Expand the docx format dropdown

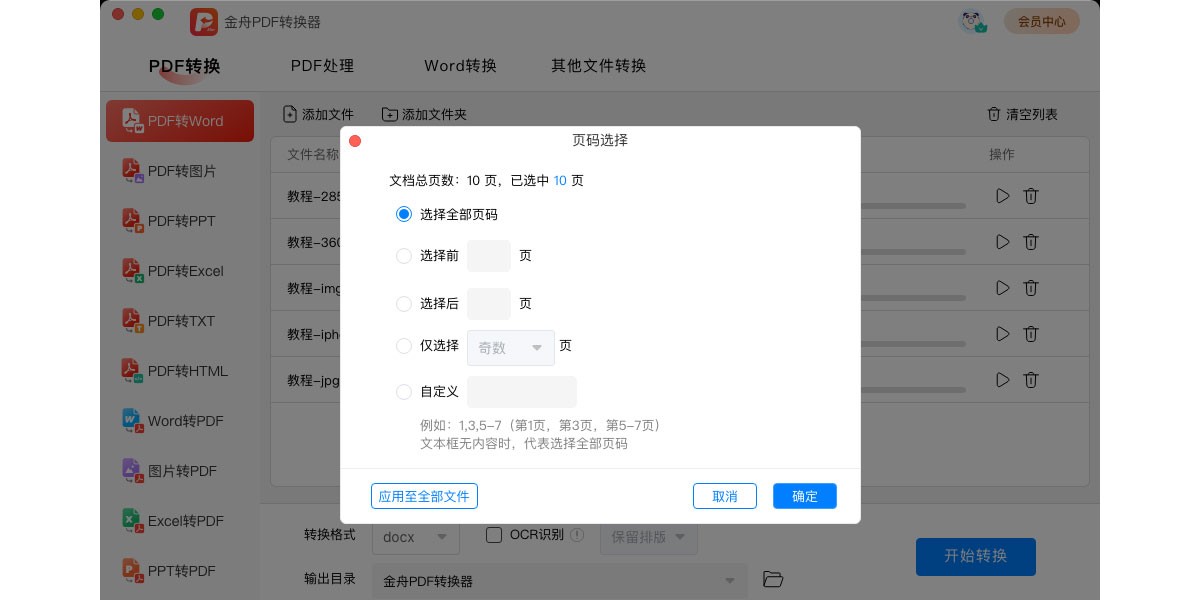[415, 537]
